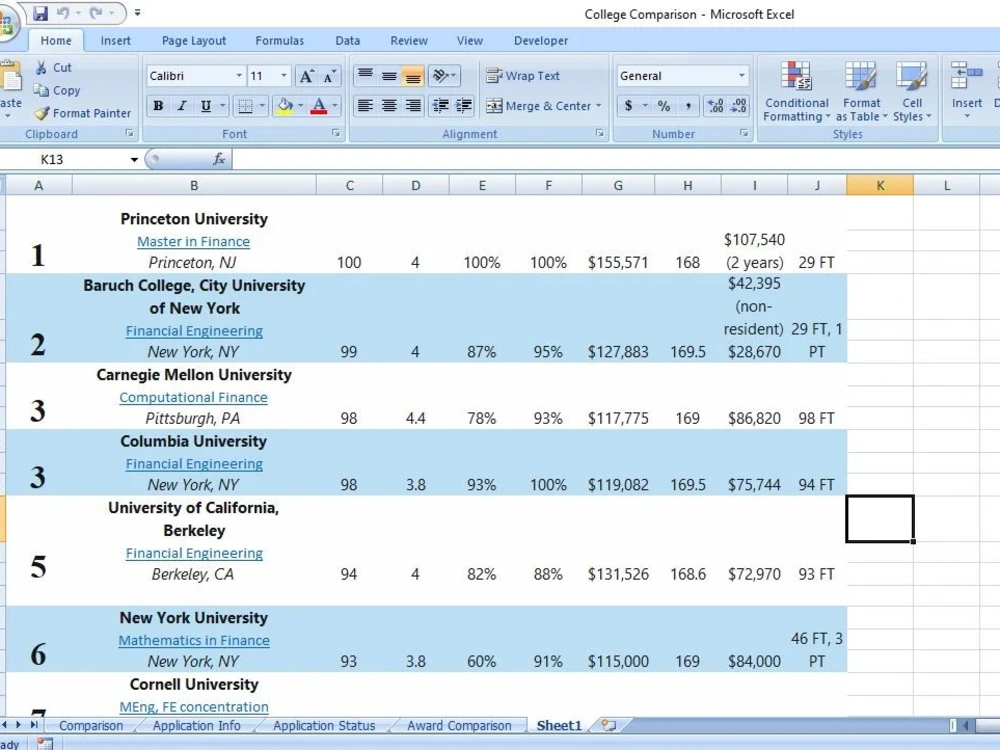Open the Review ribbon tab
Viewport: 1000px width, 750px height.
click(x=409, y=41)
